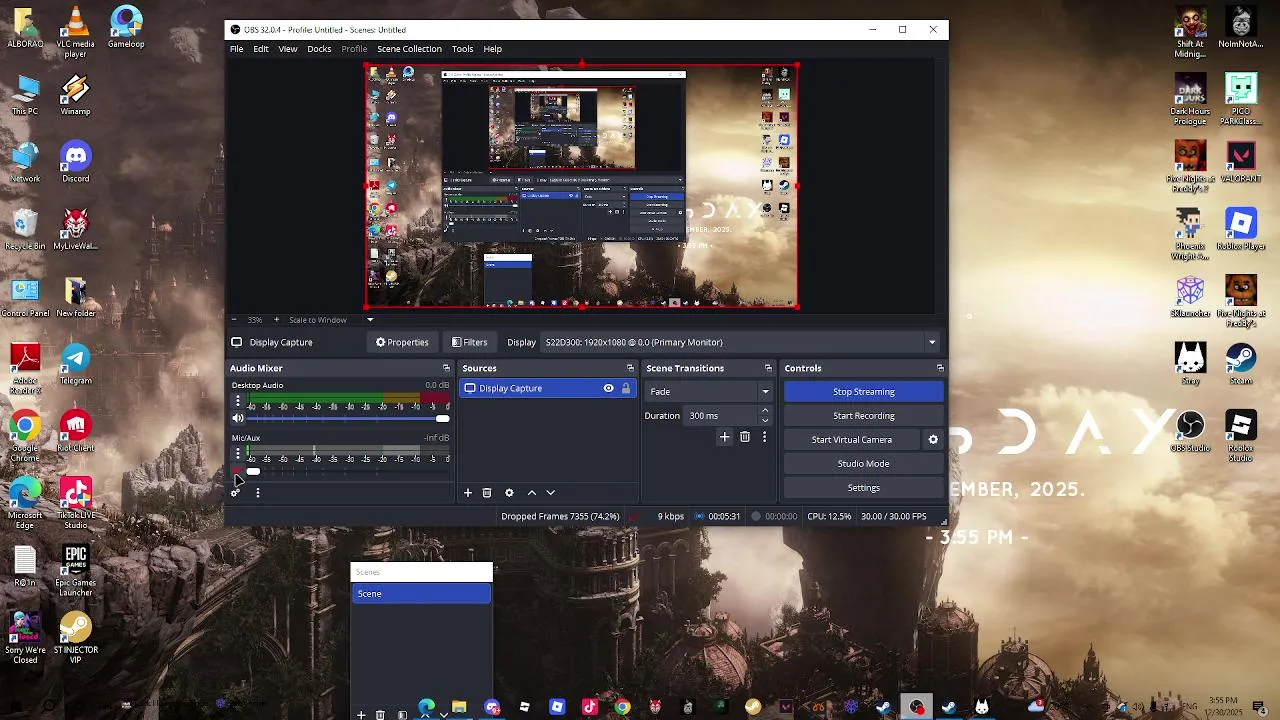Adjust the Desktop Audio volume slider
Screen dimensions: 1280x720
pos(348,419)
